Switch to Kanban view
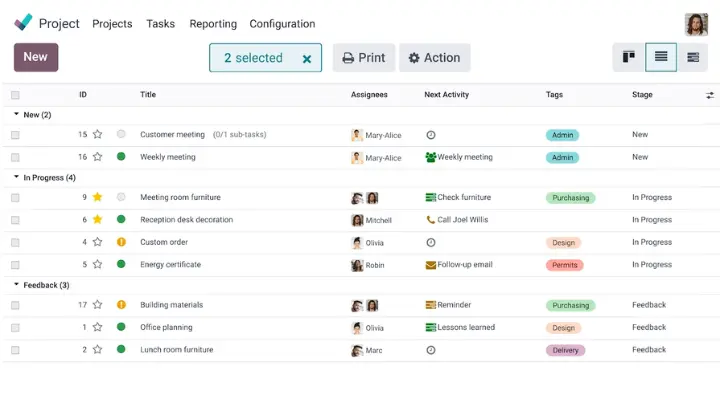The height and width of the screenshot is (403, 720). [629, 57]
